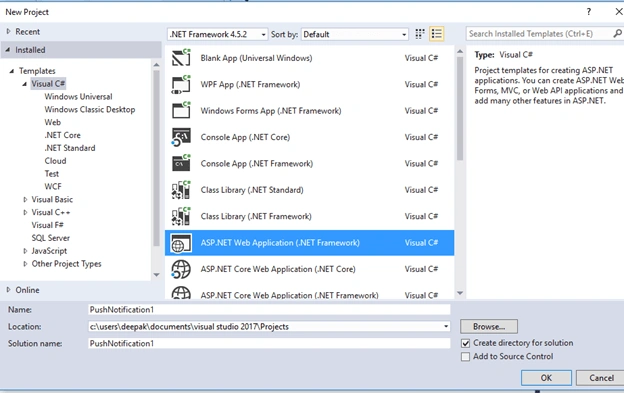Click the Console App (.NET Core) icon
This screenshot has height=393, width=624.
point(181,137)
